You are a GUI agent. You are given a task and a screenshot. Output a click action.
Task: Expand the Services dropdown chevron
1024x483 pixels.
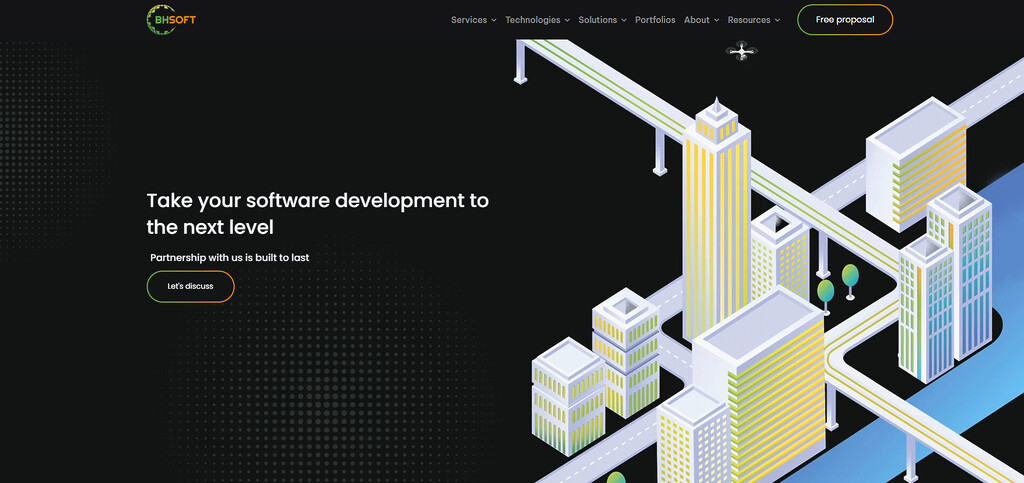[x=494, y=20]
